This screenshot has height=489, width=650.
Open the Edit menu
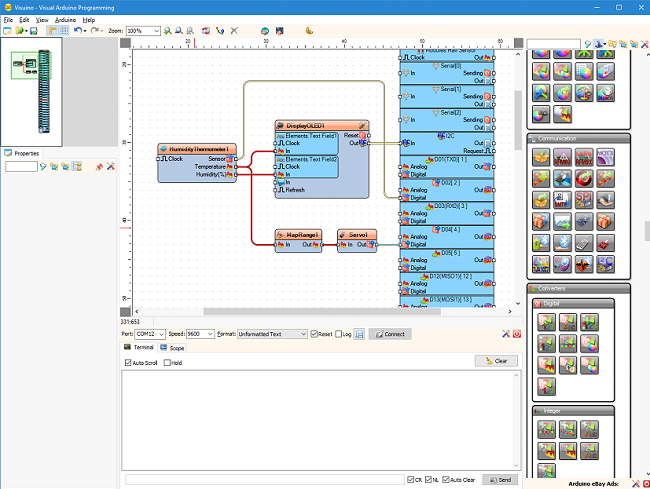click(24, 20)
